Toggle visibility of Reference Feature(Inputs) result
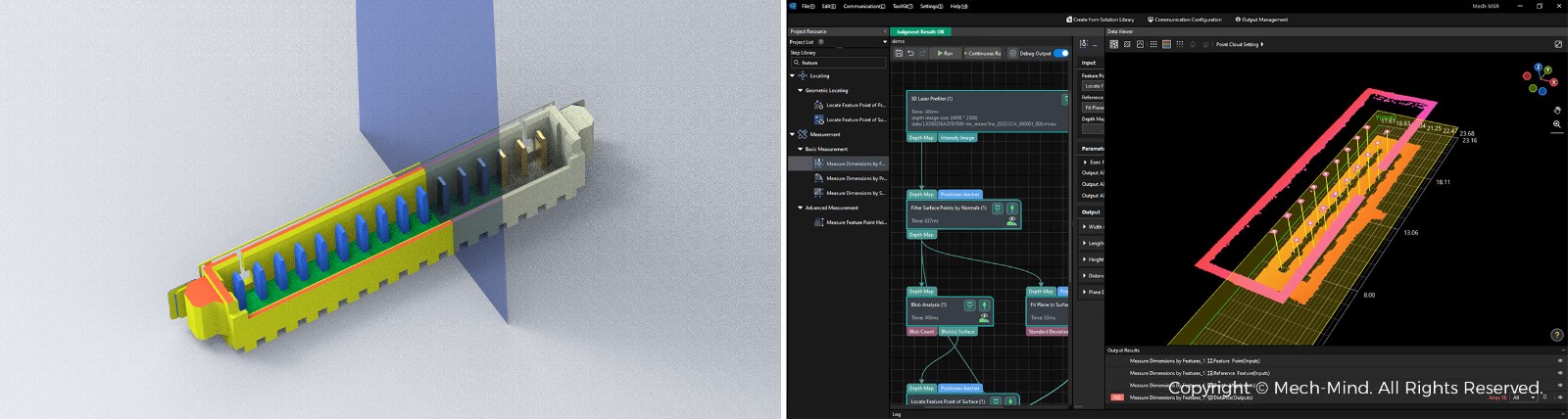Screen dimensions: 1568x419 [1559, 373]
